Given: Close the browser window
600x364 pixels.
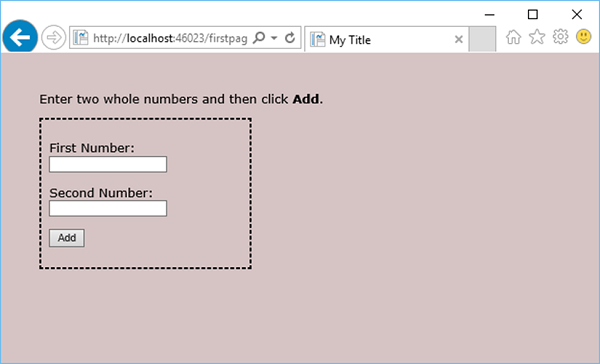Looking at the screenshot, I should tap(577, 15).
